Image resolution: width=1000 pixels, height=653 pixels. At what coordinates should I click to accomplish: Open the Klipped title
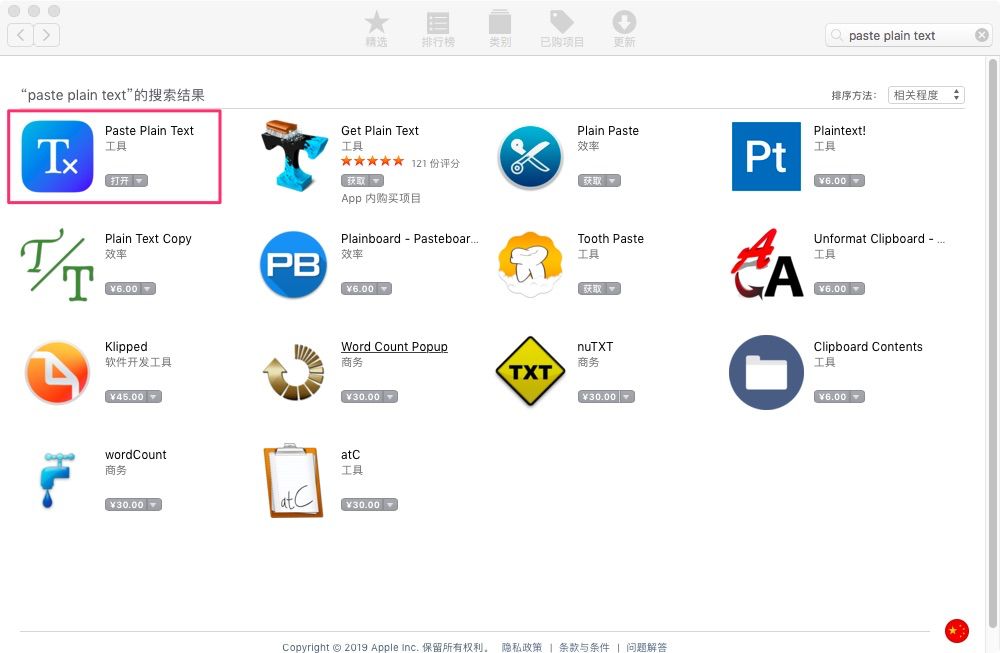pos(126,346)
